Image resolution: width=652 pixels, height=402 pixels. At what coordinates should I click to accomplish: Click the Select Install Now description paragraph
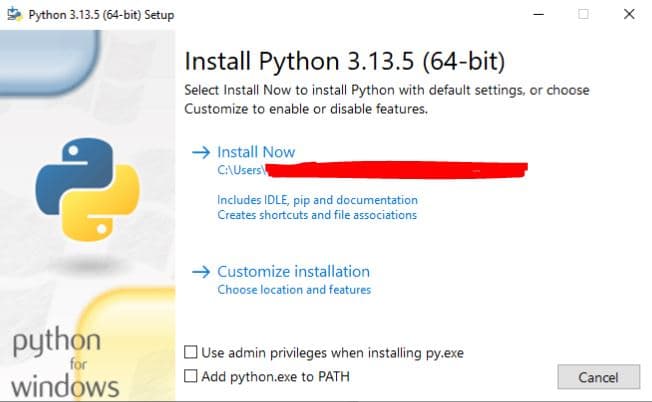(x=387, y=99)
